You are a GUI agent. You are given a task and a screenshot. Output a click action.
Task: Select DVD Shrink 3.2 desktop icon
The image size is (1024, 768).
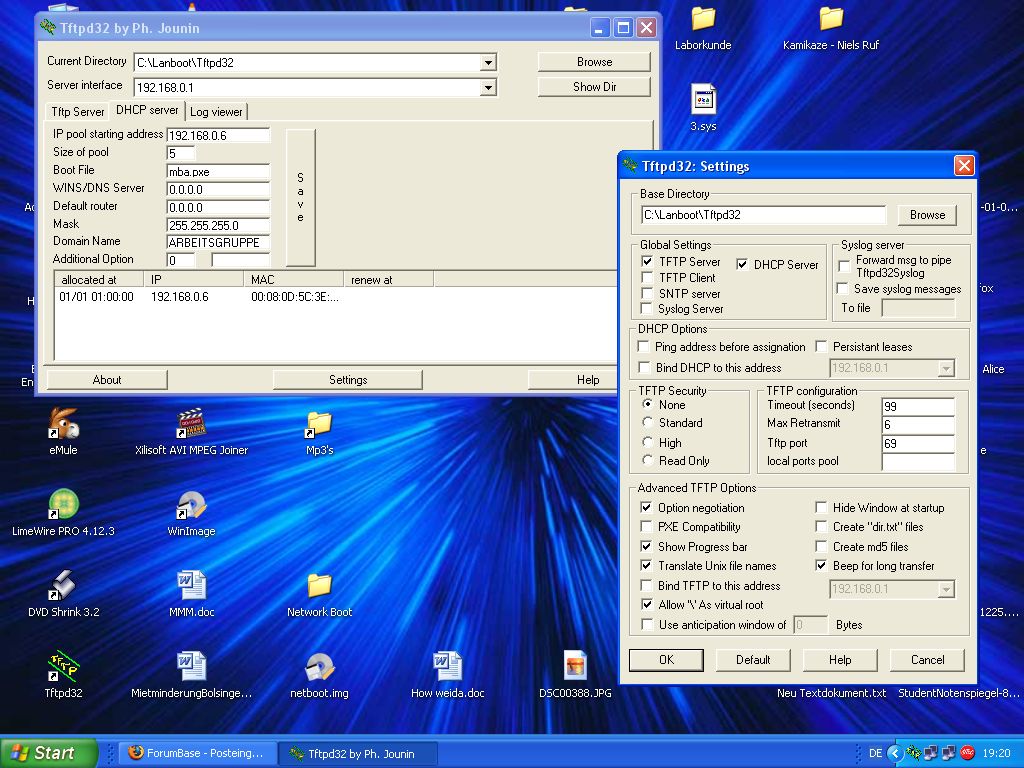click(x=63, y=586)
